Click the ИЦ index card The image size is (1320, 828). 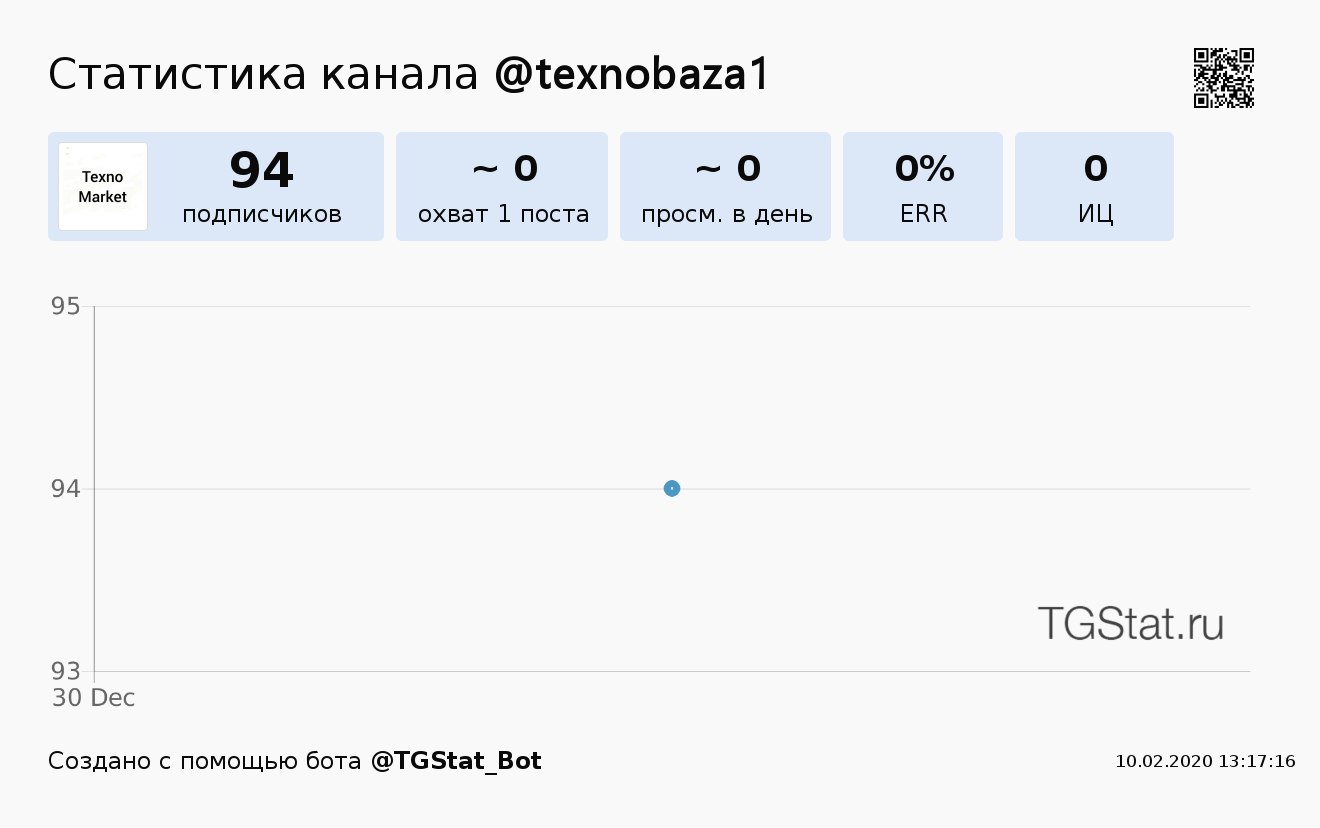1094,186
